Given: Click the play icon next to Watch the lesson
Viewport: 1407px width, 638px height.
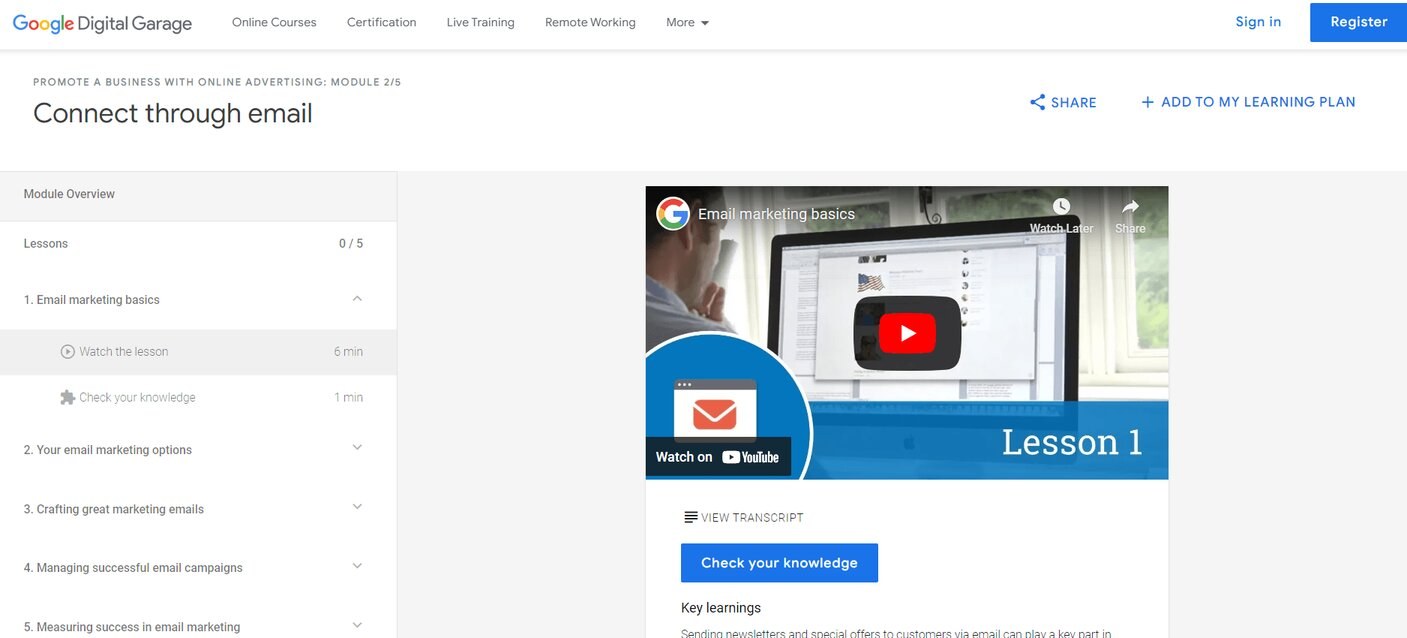Looking at the screenshot, I should point(68,351).
